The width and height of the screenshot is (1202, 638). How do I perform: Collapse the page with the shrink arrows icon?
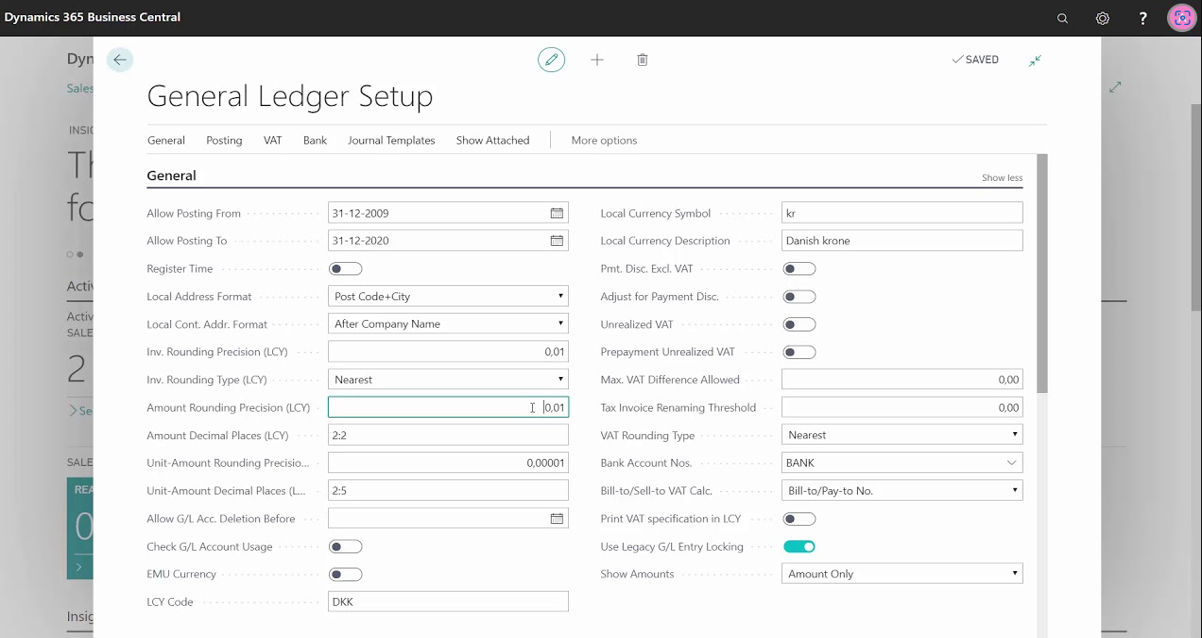1035,60
